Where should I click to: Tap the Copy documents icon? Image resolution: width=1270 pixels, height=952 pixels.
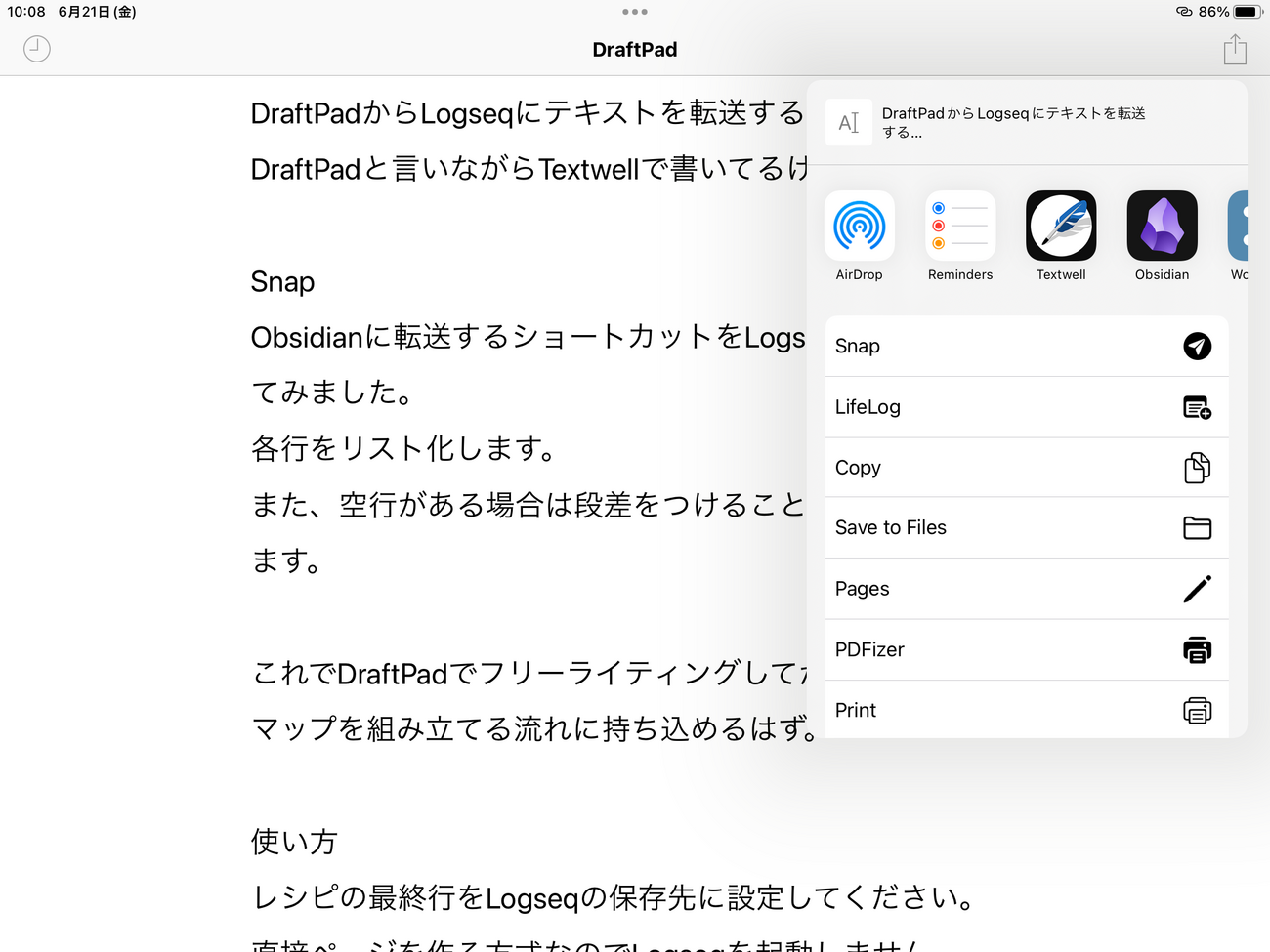coord(1198,468)
